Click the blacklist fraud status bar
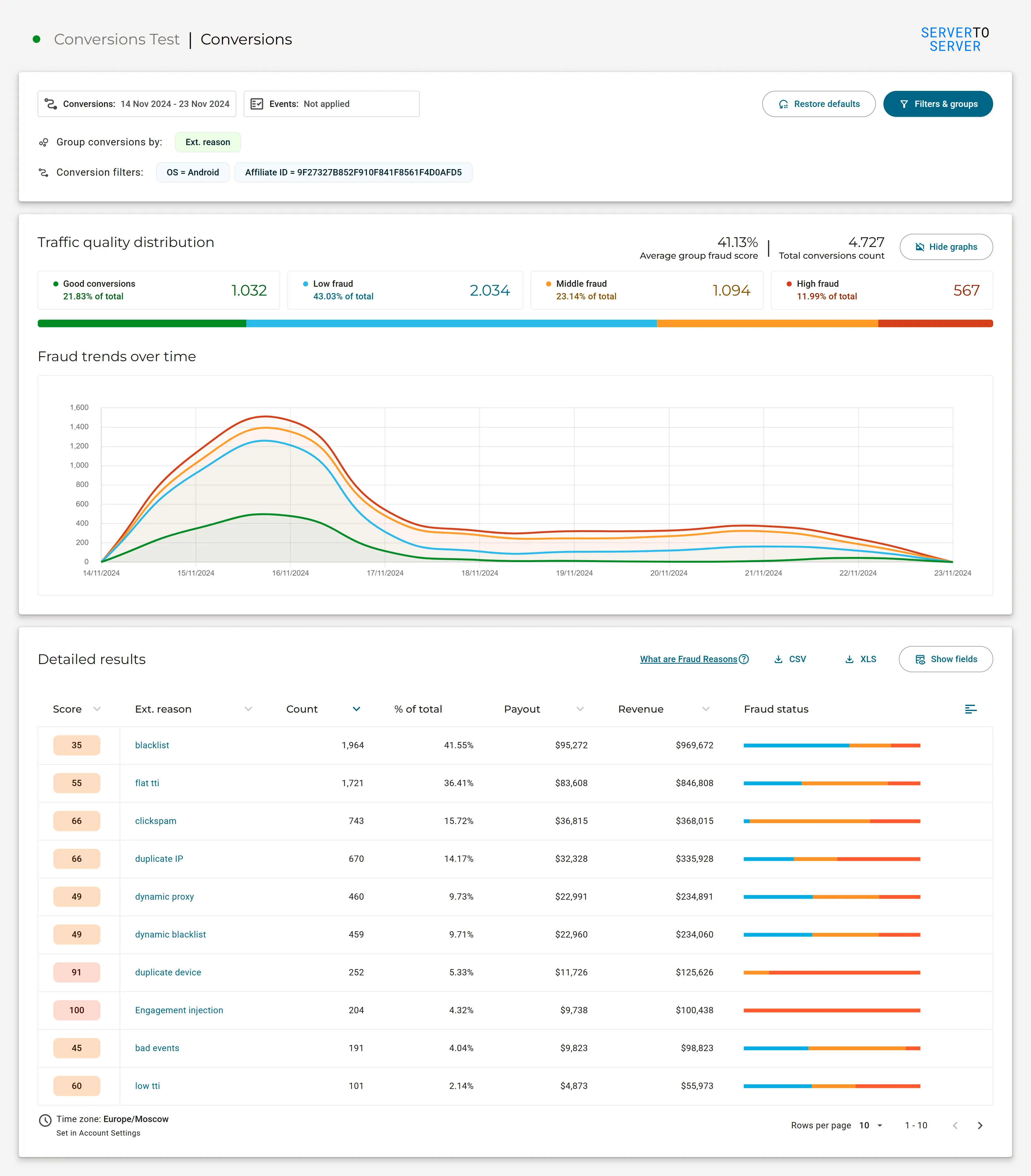1031x1176 pixels. 832,746
